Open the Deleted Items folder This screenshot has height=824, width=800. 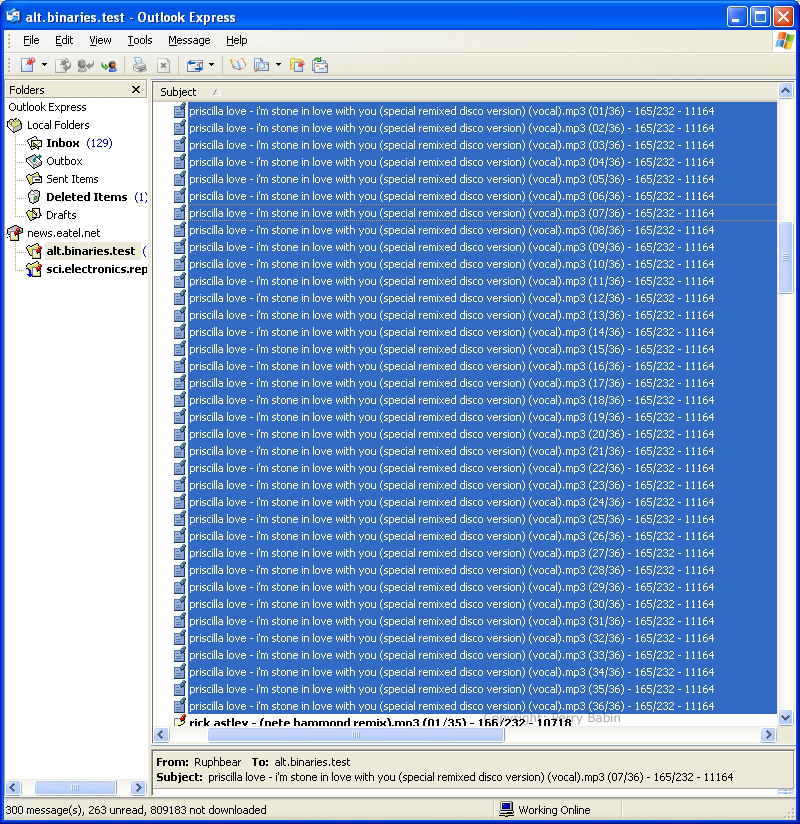(x=87, y=197)
